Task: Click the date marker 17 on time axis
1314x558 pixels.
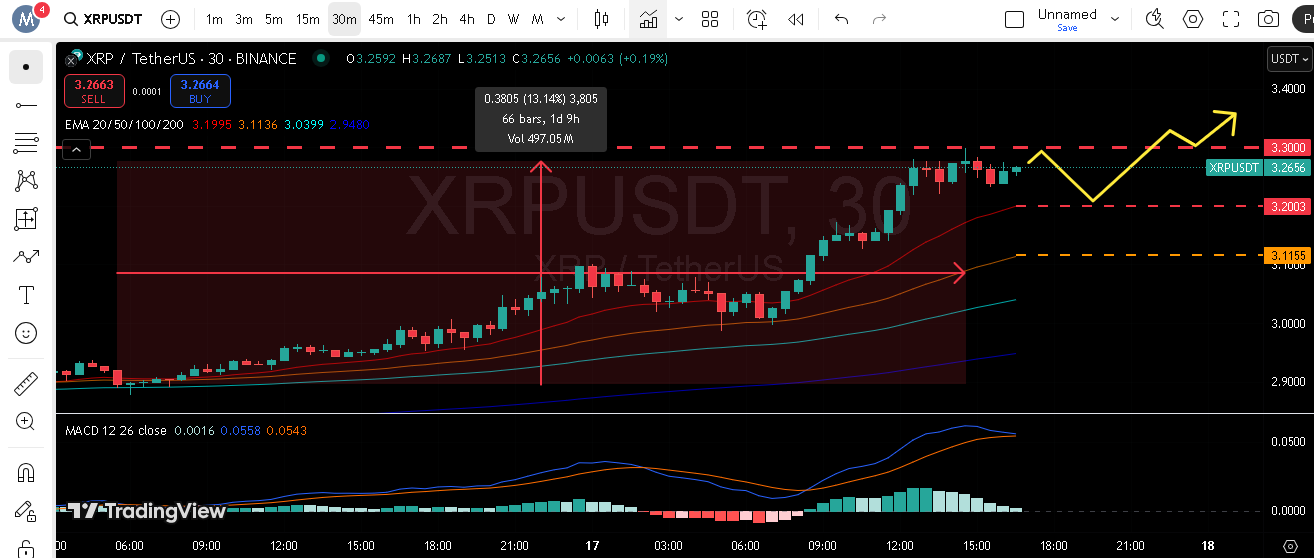Action: (592, 546)
